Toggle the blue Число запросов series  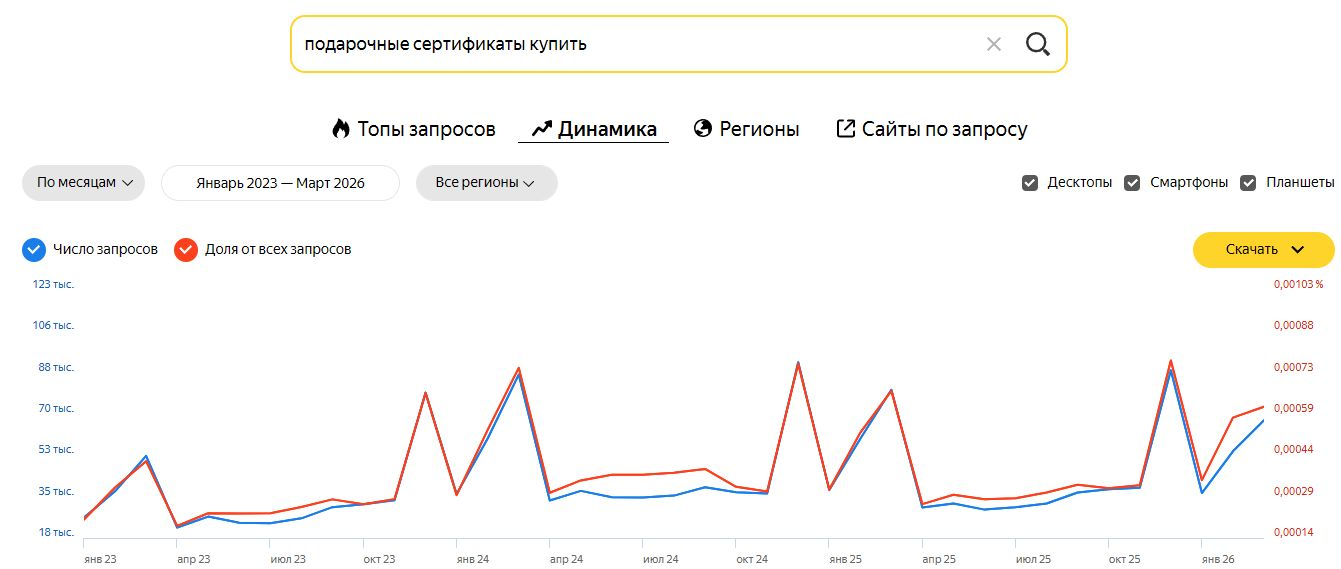[34, 249]
